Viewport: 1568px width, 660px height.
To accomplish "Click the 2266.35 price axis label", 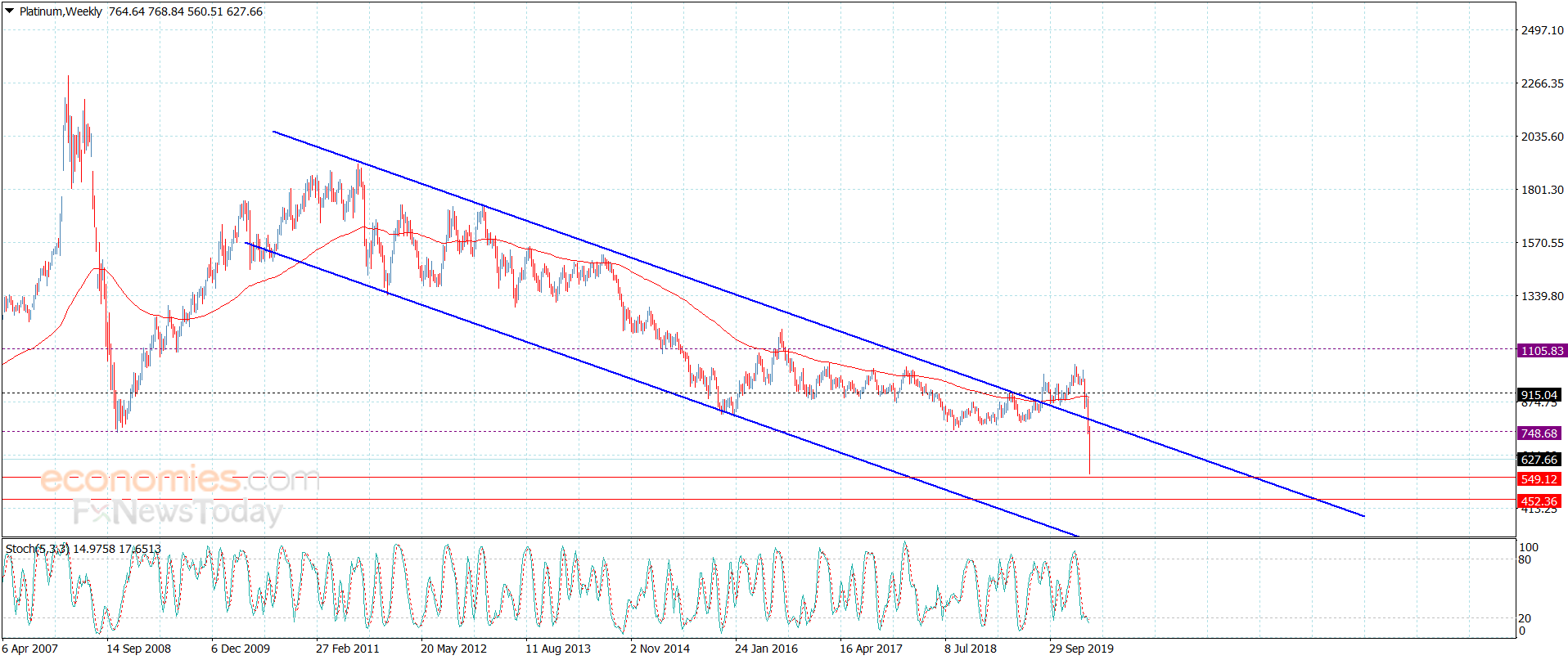I will [x=1542, y=83].
